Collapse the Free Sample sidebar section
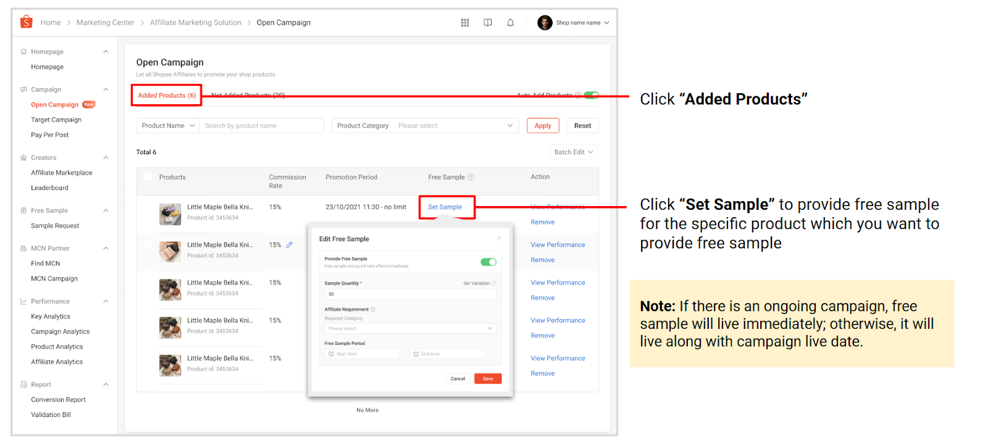This screenshot has width=988, height=443. [x=106, y=210]
